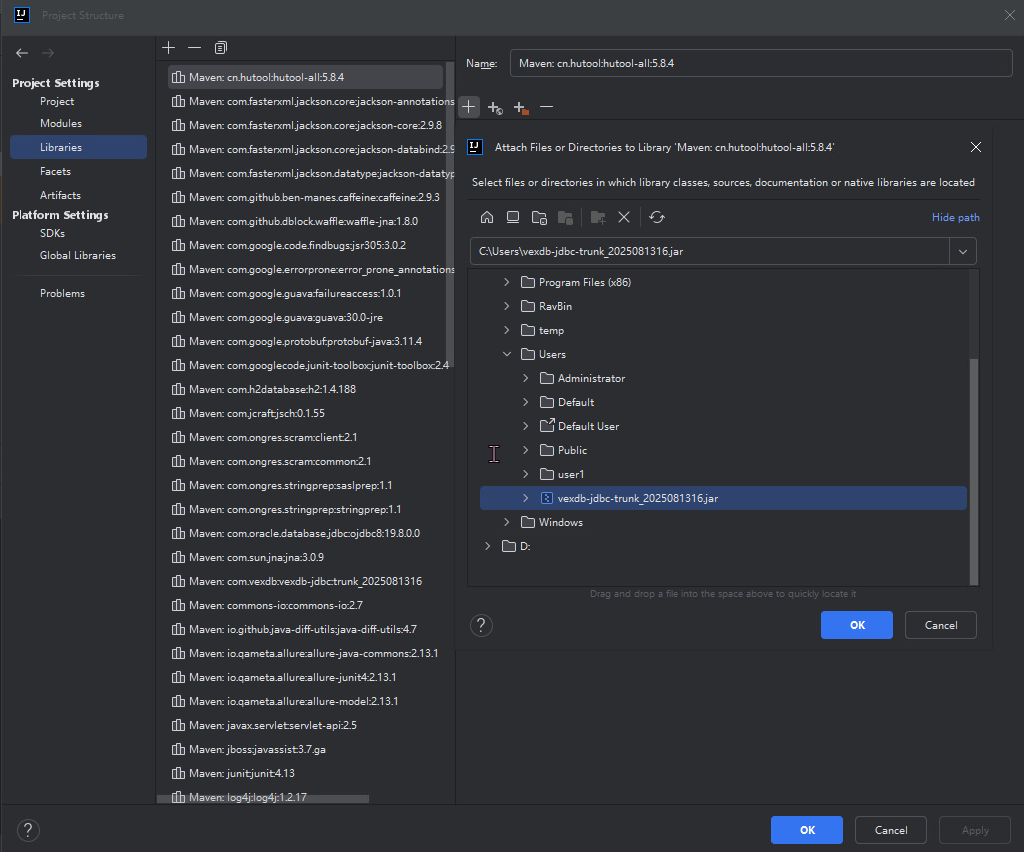Copy the selected library using copy icon
1024x852 pixels.
221,48
